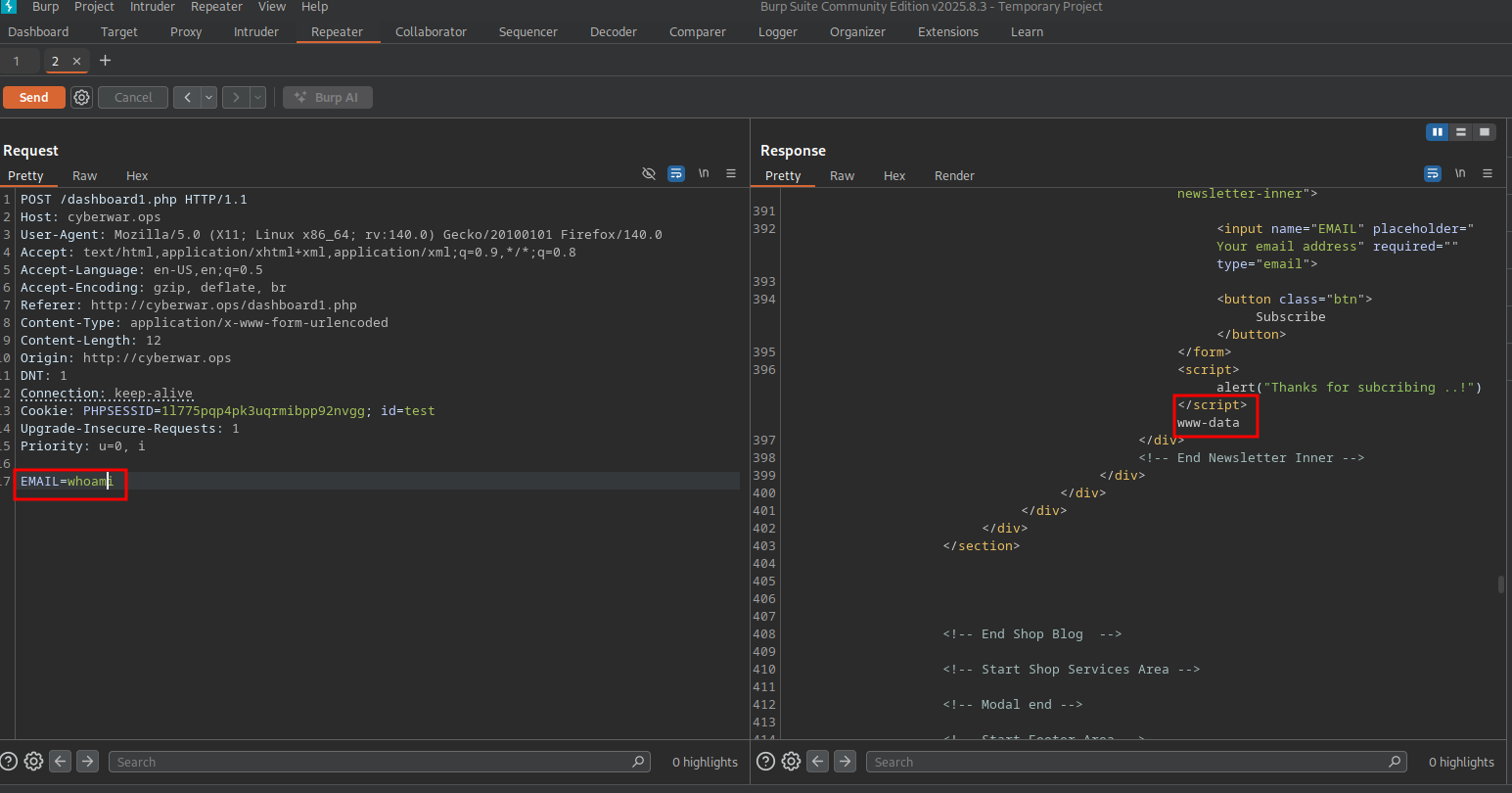Image resolution: width=1512 pixels, height=793 pixels.
Task: Open Repeater send settings gear
Action: click(x=82, y=98)
